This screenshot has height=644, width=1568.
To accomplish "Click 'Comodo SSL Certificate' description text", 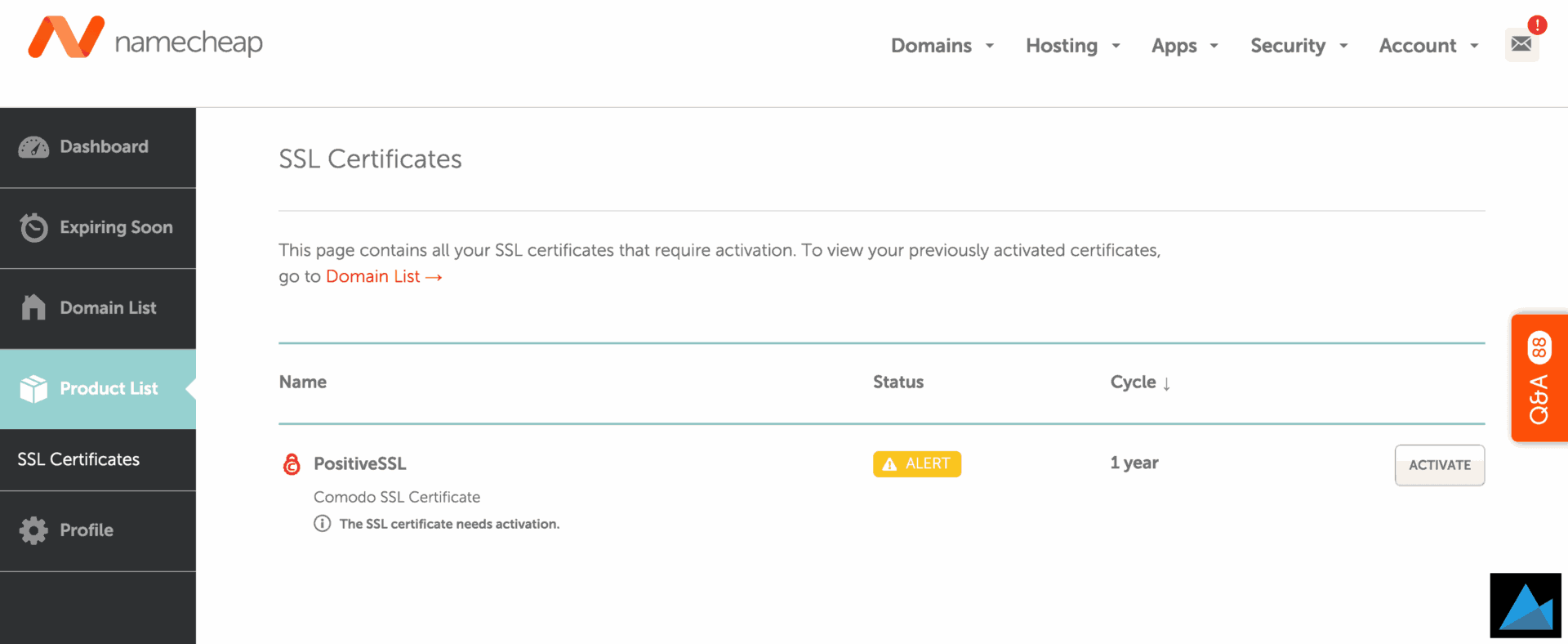I will click(397, 497).
